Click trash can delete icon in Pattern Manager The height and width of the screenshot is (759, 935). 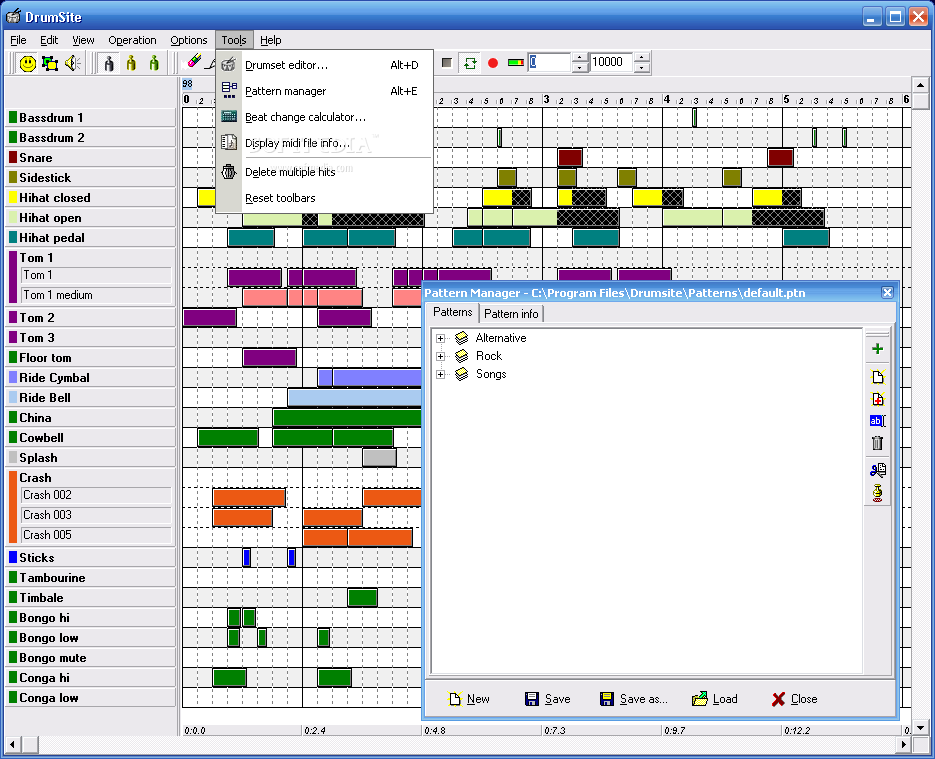click(877, 443)
